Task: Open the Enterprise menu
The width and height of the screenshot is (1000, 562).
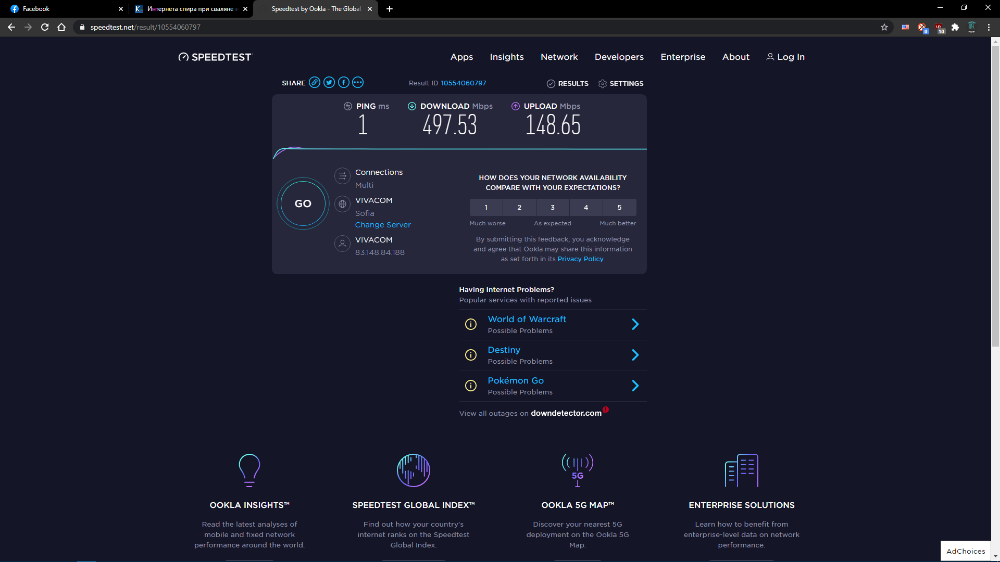Action: pyautogui.click(x=682, y=57)
